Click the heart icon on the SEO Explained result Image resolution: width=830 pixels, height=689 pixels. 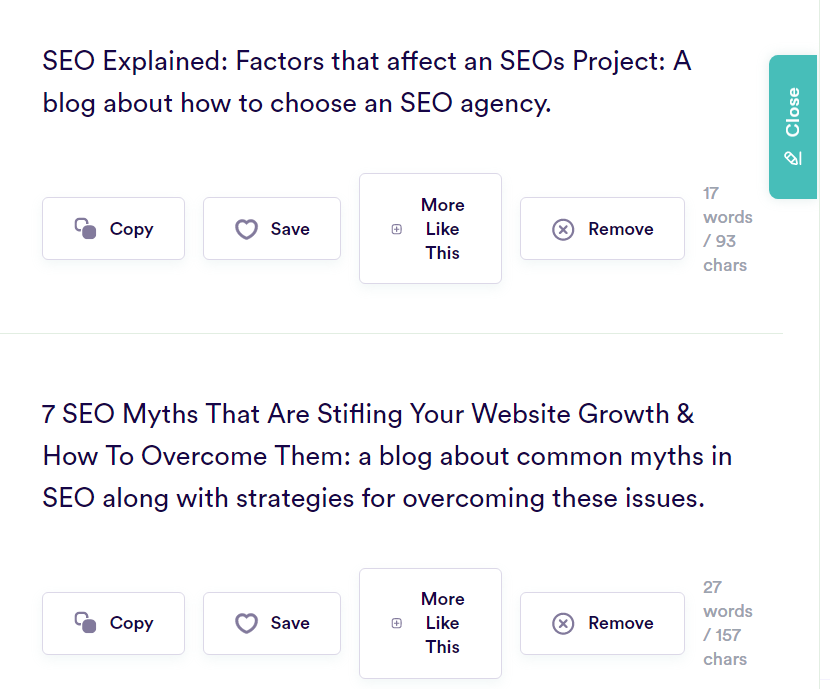pyautogui.click(x=246, y=229)
